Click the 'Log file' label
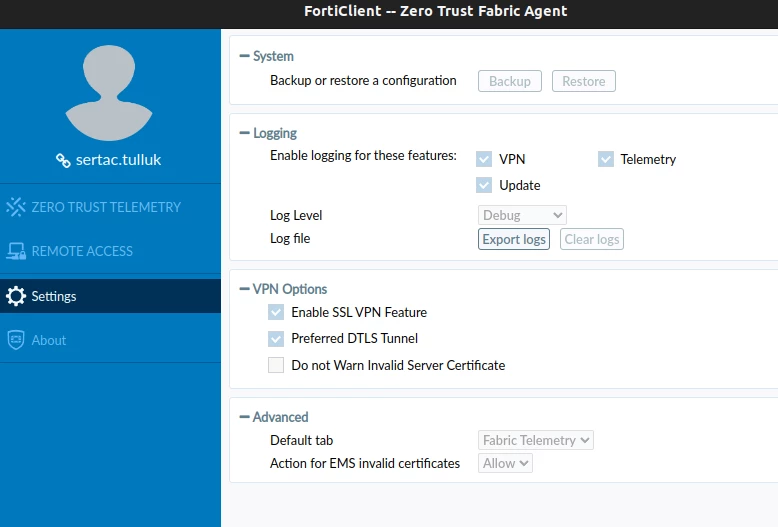The height and width of the screenshot is (527, 778). 290,238
